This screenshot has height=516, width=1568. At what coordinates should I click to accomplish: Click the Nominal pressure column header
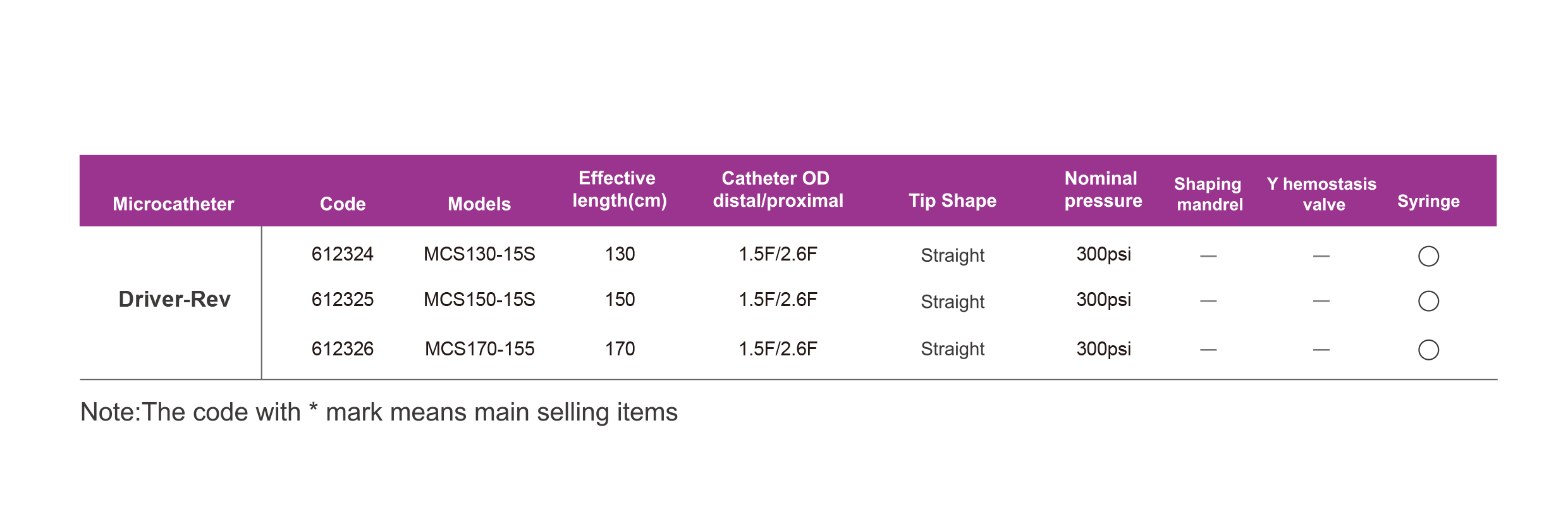tap(1103, 190)
